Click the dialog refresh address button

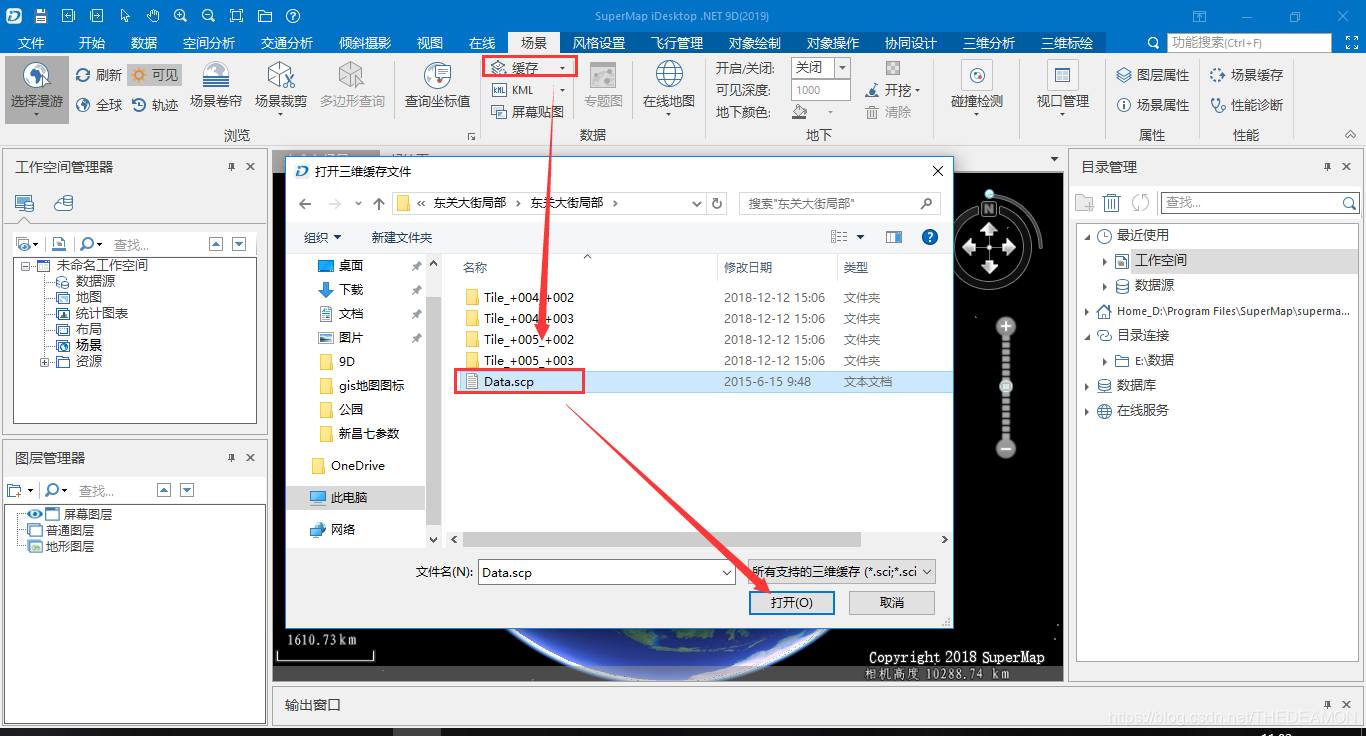tap(716, 203)
